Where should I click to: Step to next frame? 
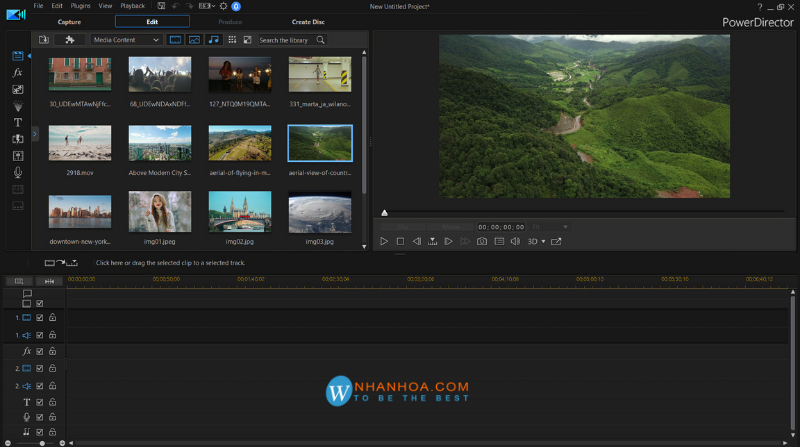point(448,241)
